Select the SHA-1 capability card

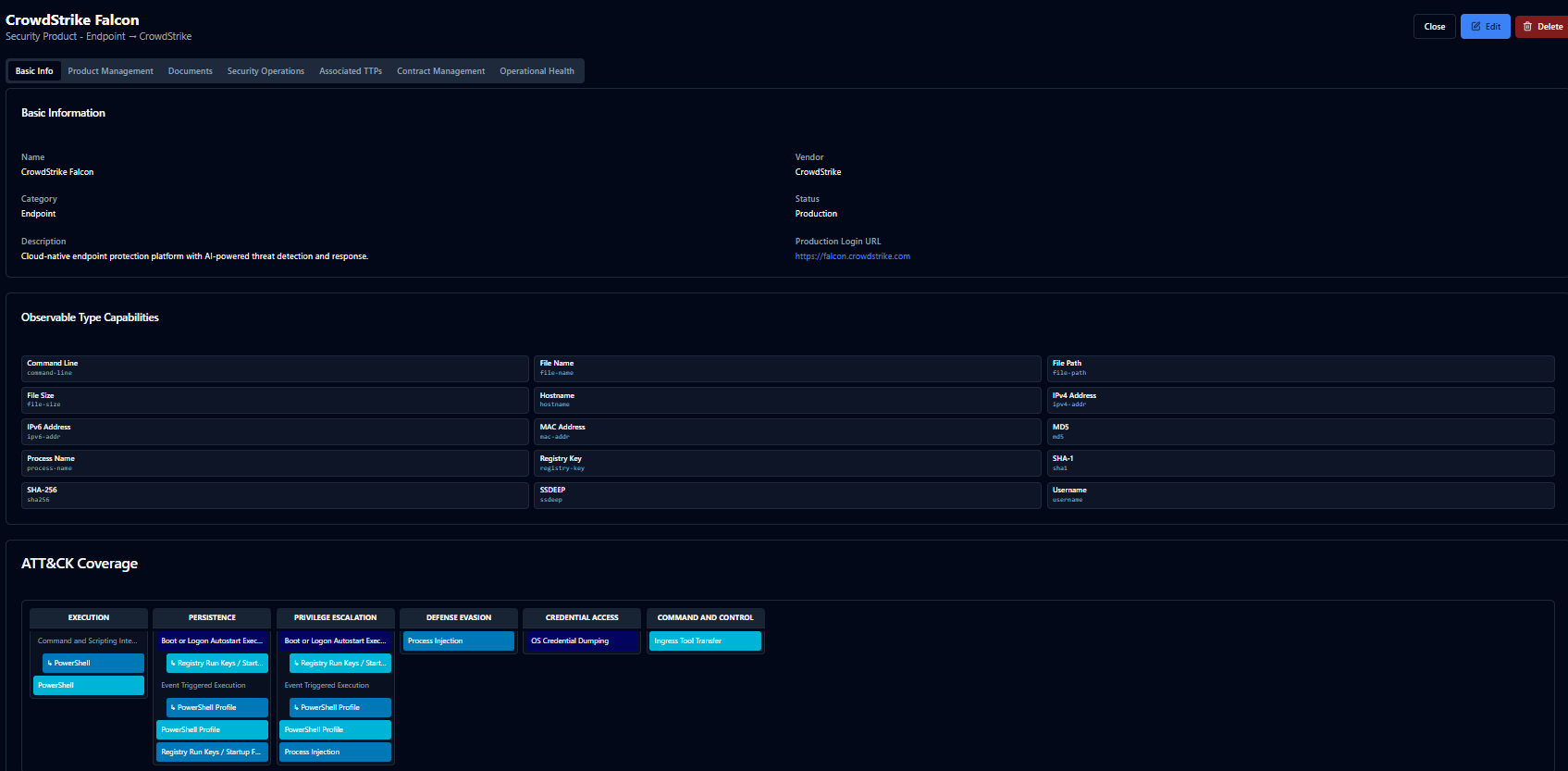tap(1301, 463)
